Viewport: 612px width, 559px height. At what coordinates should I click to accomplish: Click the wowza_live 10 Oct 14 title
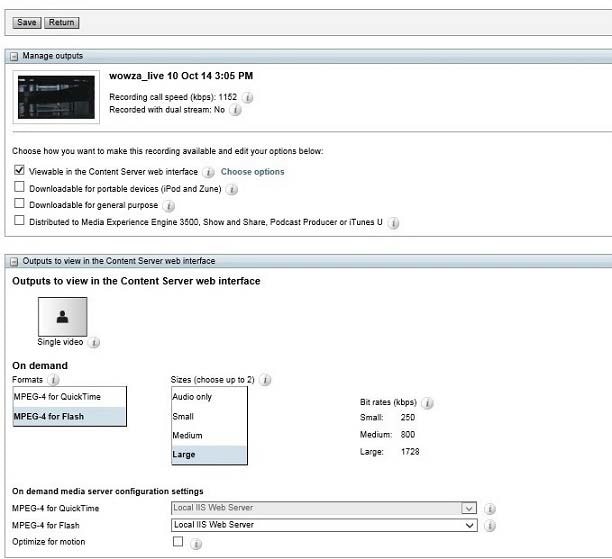181,76
